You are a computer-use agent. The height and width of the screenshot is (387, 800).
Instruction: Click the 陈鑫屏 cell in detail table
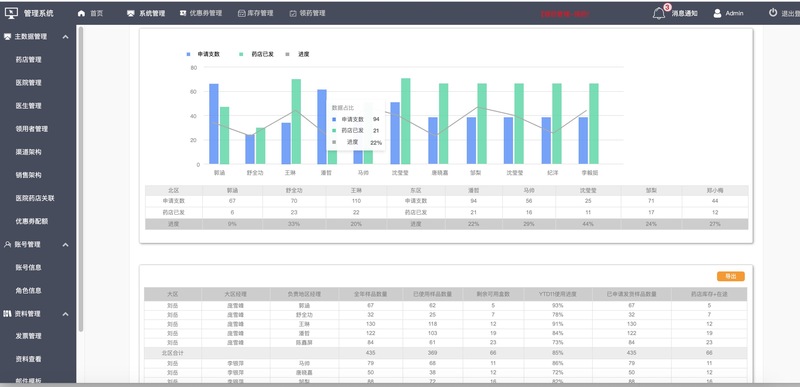304,342
